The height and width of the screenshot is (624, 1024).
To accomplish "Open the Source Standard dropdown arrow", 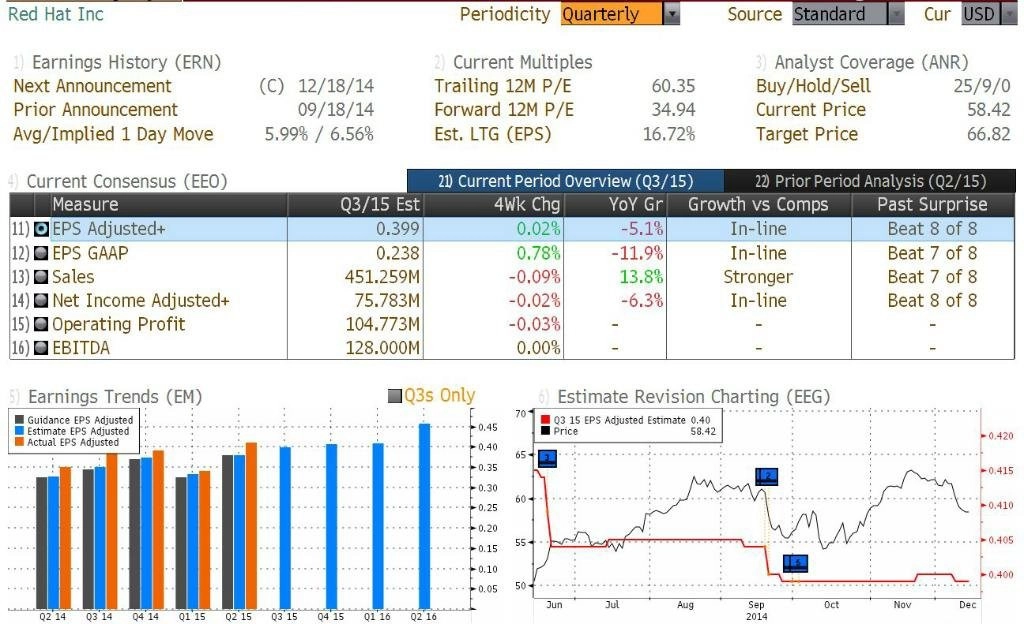I will point(896,14).
